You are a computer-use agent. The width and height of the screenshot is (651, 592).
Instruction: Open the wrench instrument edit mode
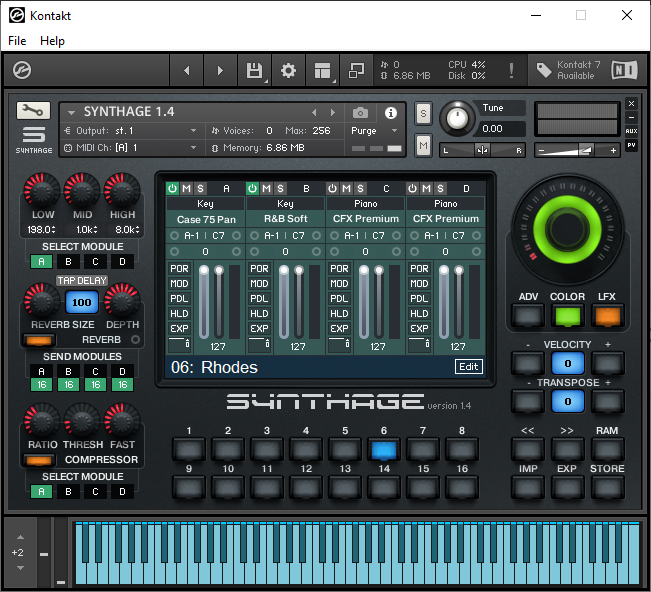33,110
